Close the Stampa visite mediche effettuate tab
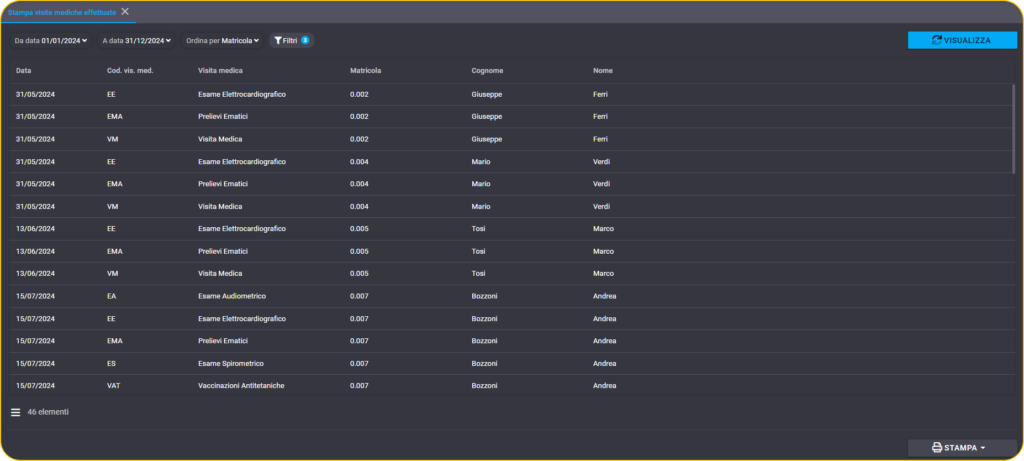 click(125, 11)
